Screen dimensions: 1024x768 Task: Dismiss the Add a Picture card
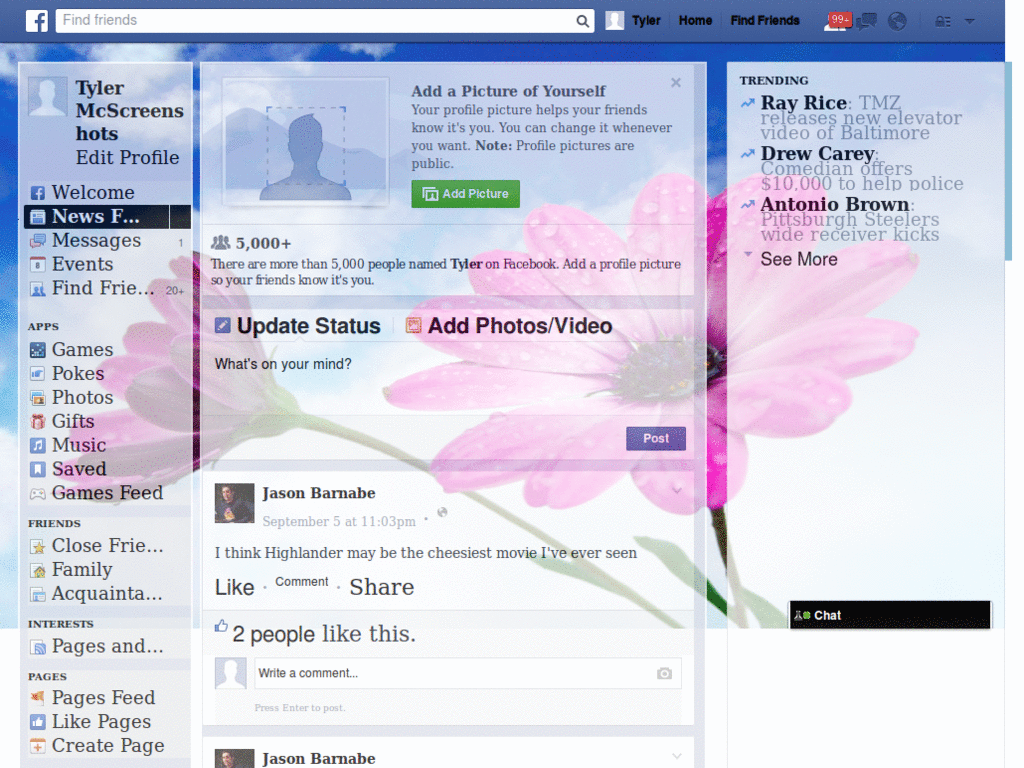[676, 82]
